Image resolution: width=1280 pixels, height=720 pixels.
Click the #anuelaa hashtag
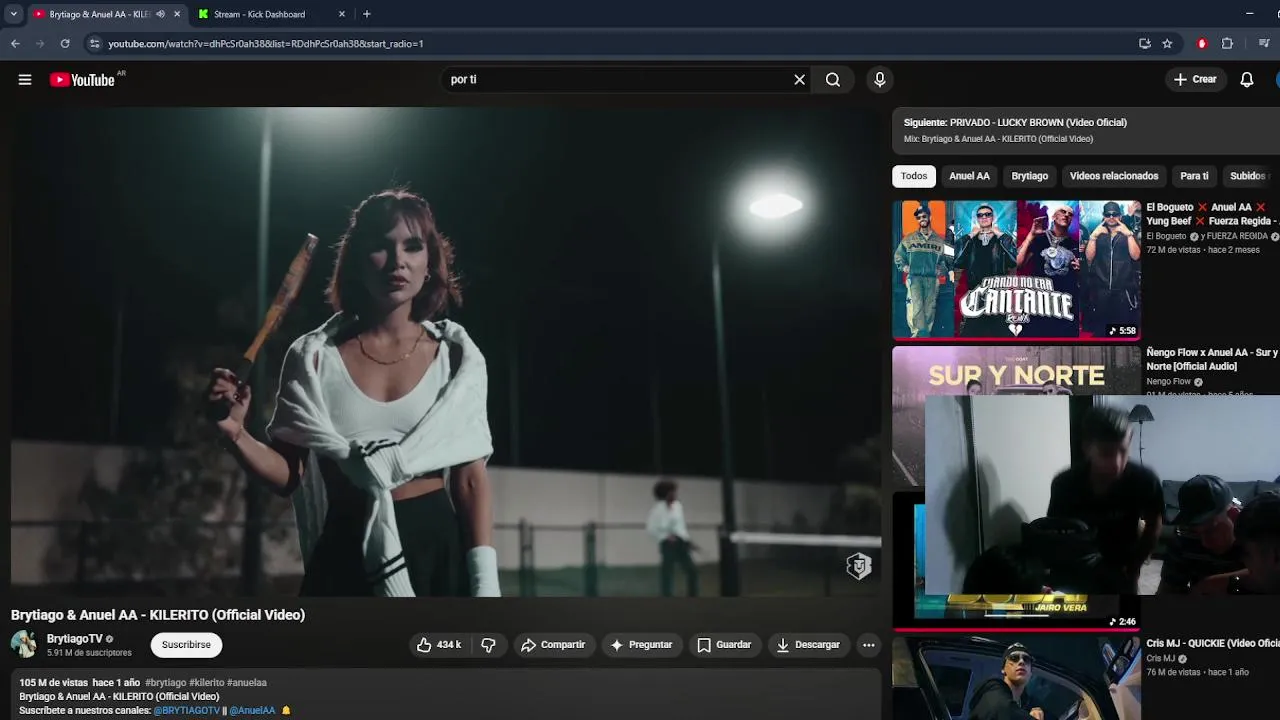(247, 683)
